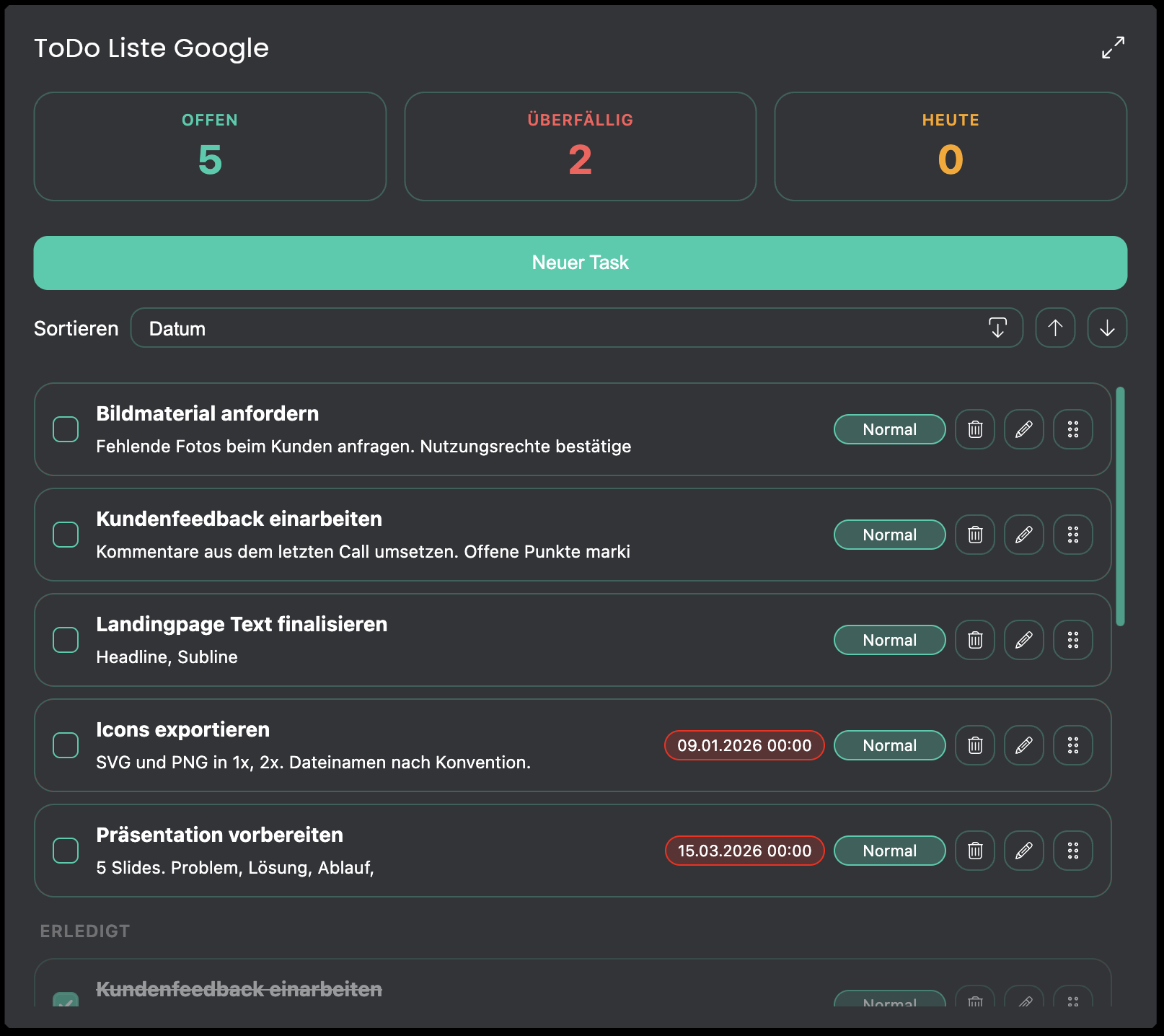Tick the Landingpage Text finalisieren checkbox
The image size is (1164, 1036).
[x=66, y=640]
